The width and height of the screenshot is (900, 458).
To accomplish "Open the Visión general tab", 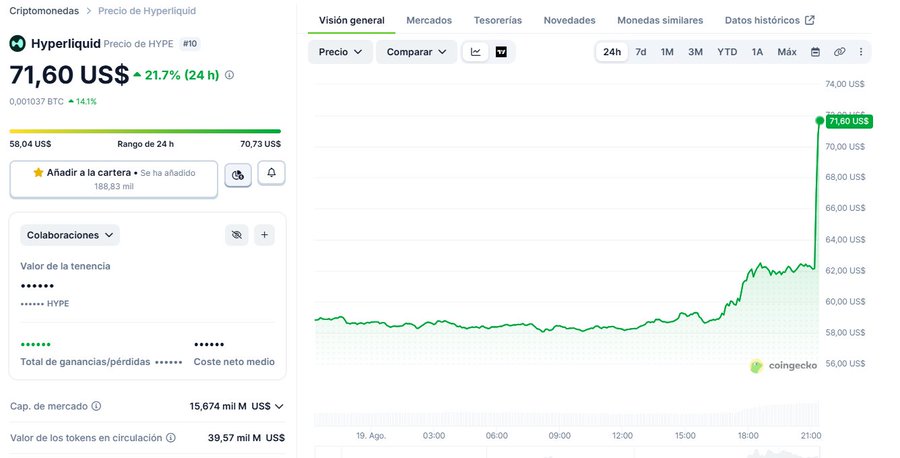I will (x=352, y=21).
